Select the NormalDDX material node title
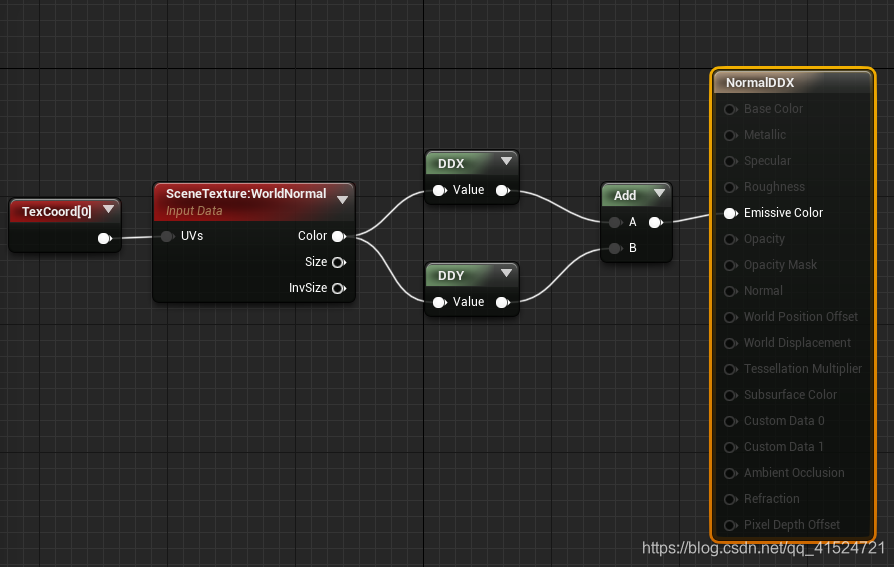Viewport: 894px width, 567px height. tap(760, 83)
